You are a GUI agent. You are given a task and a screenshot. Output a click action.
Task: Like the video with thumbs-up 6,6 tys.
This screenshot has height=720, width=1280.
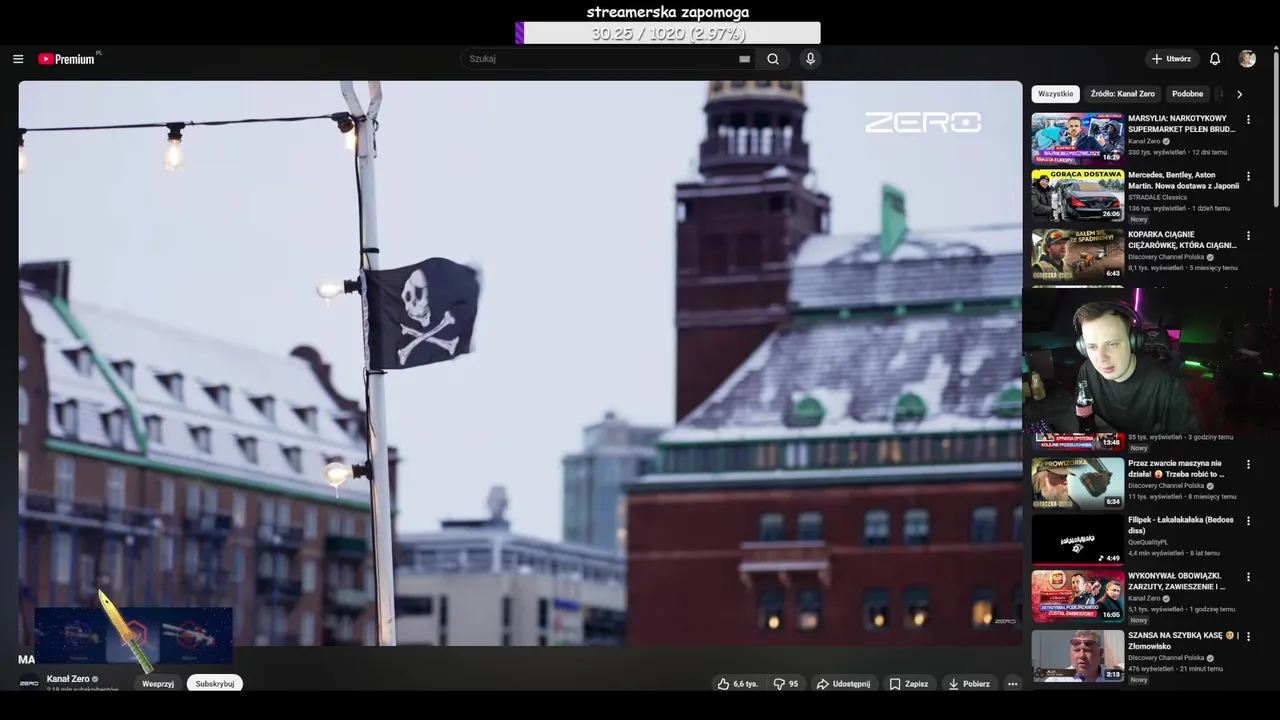pyautogui.click(x=738, y=684)
